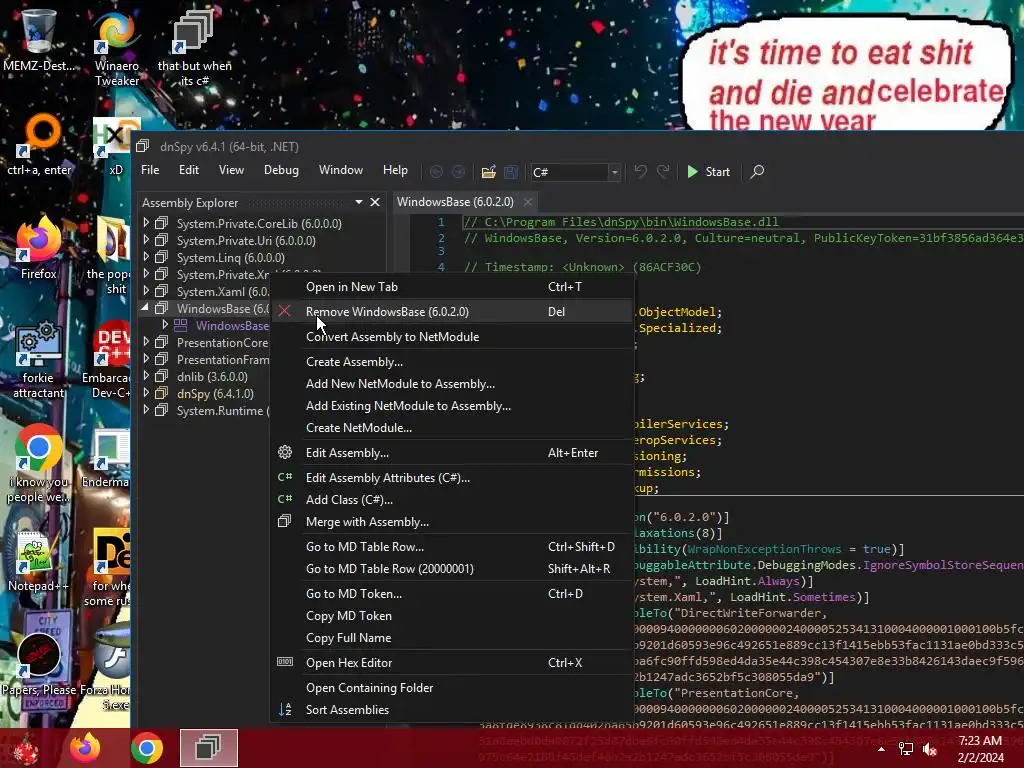
Task: Expand System.Private.CoreLib (6.0.0.0) node
Action: 146,223
